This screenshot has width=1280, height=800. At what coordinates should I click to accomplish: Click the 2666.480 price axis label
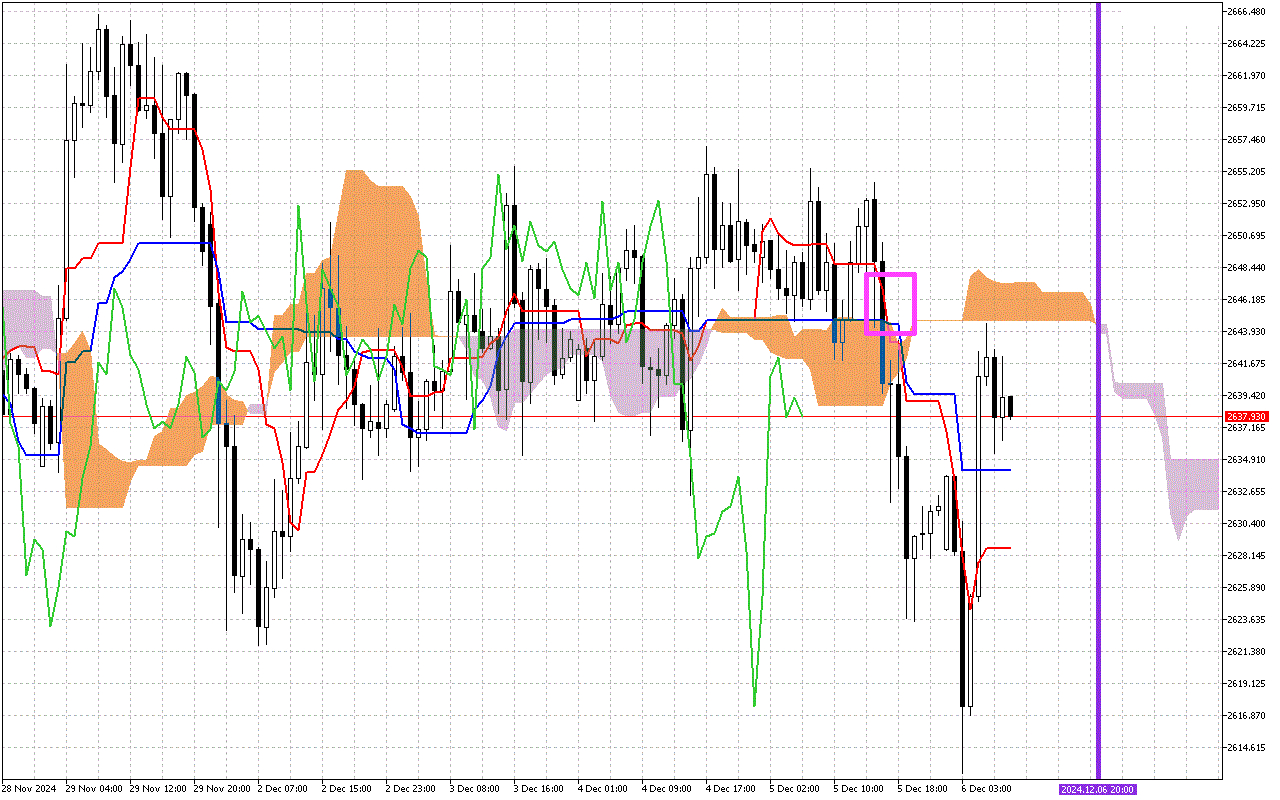tap(1246, 12)
